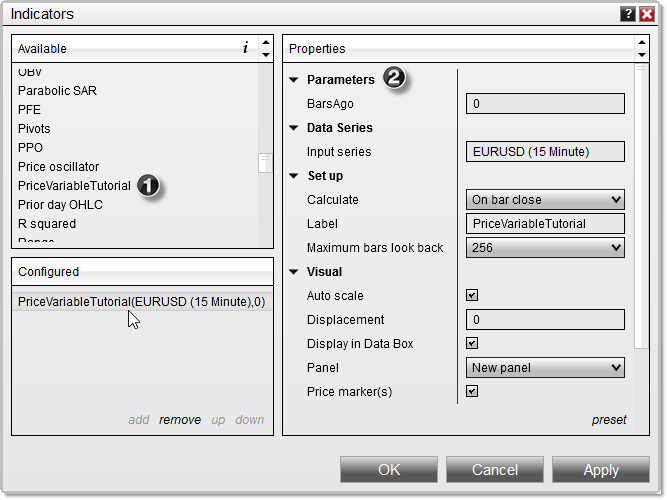Open the Panel dropdown
667x500 pixels.
tap(545, 368)
